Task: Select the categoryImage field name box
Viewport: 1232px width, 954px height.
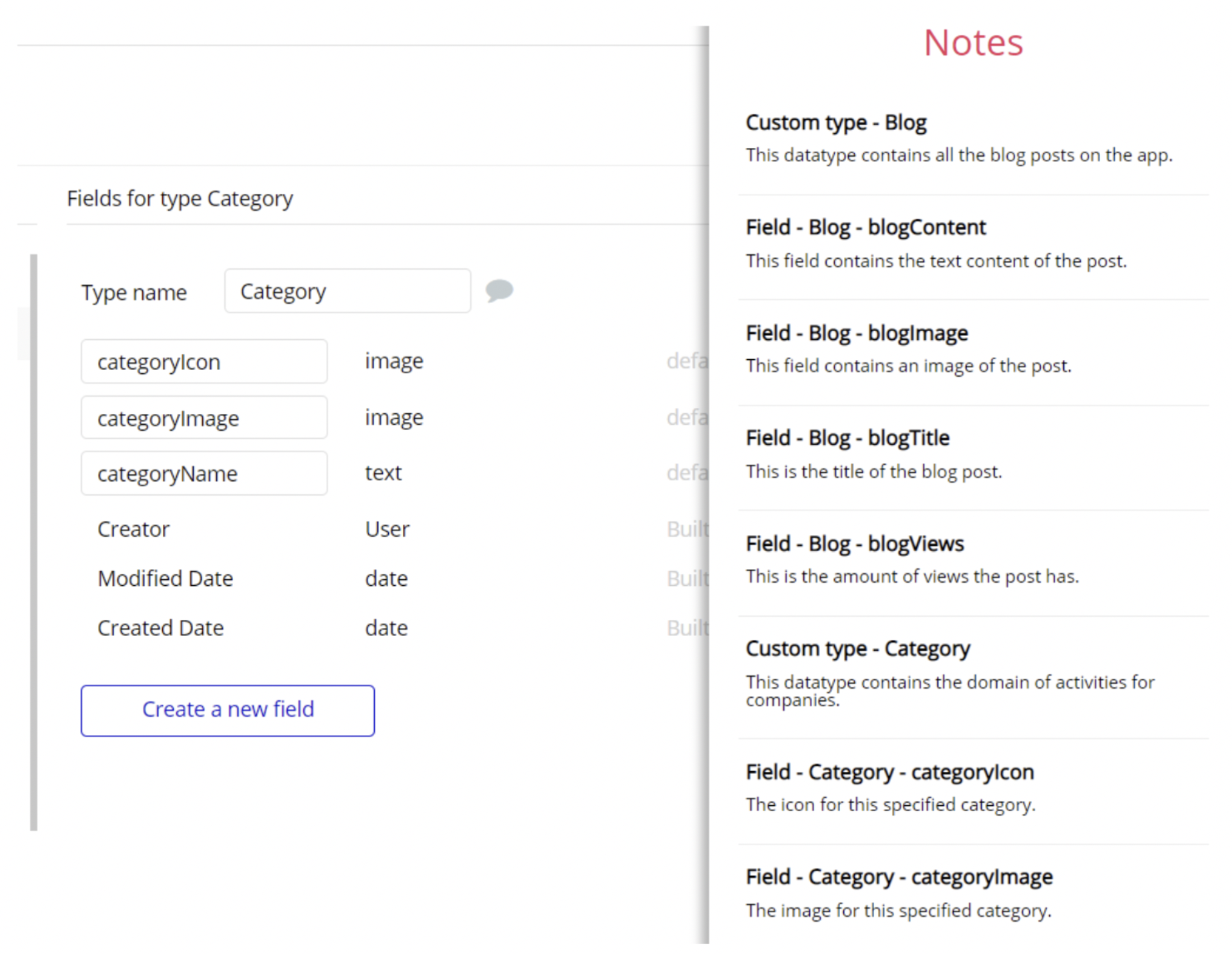Action: coord(204,418)
